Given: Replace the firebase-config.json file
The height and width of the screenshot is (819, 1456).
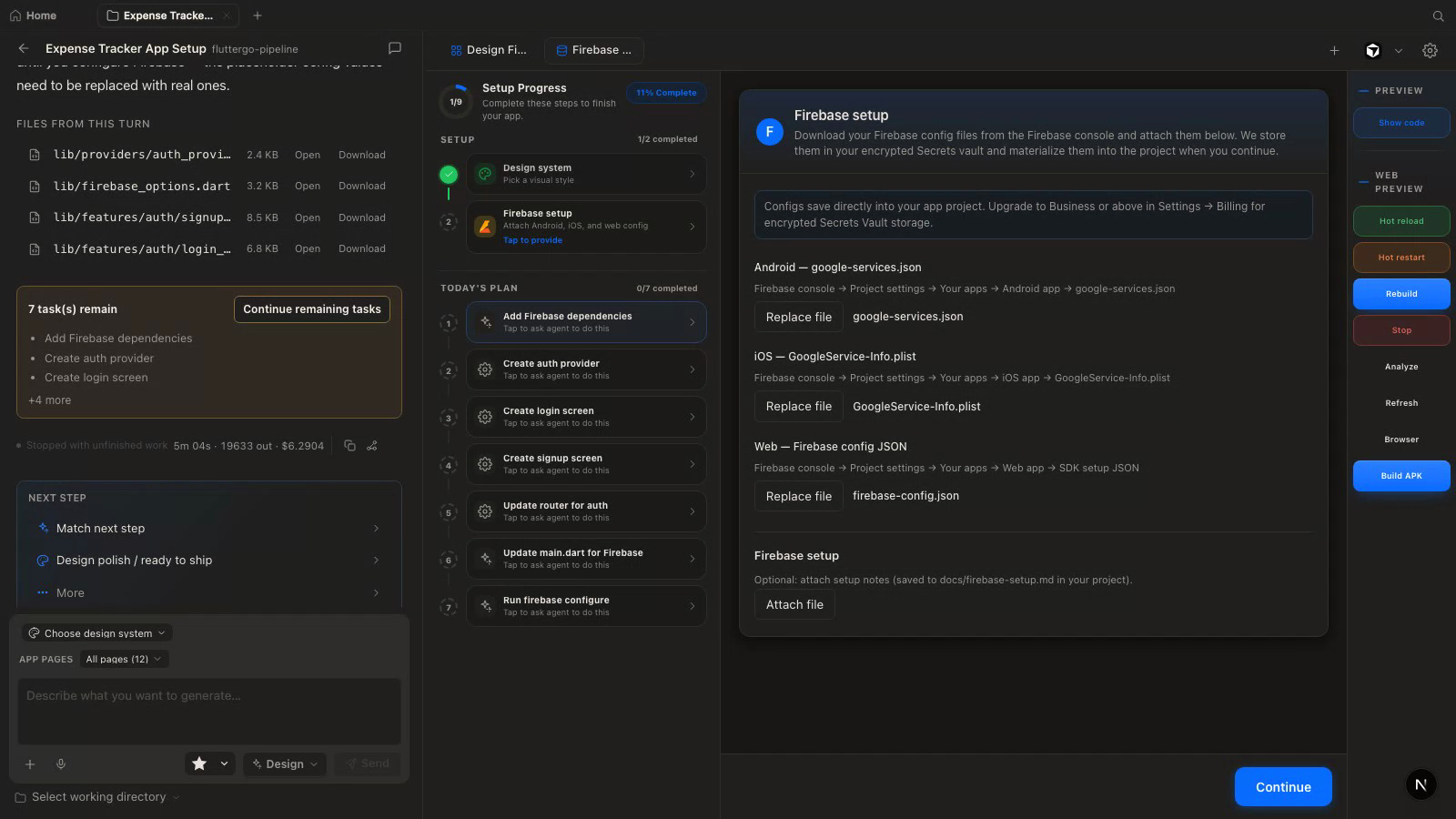Looking at the screenshot, I should coord(799,496).
